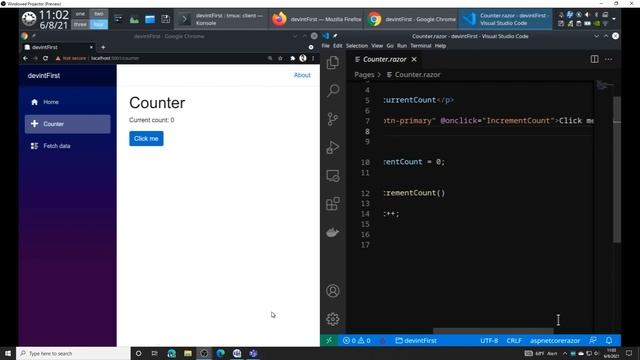Switch to virtual desktop three
This screenshot has height=360, width=640.
80,24
